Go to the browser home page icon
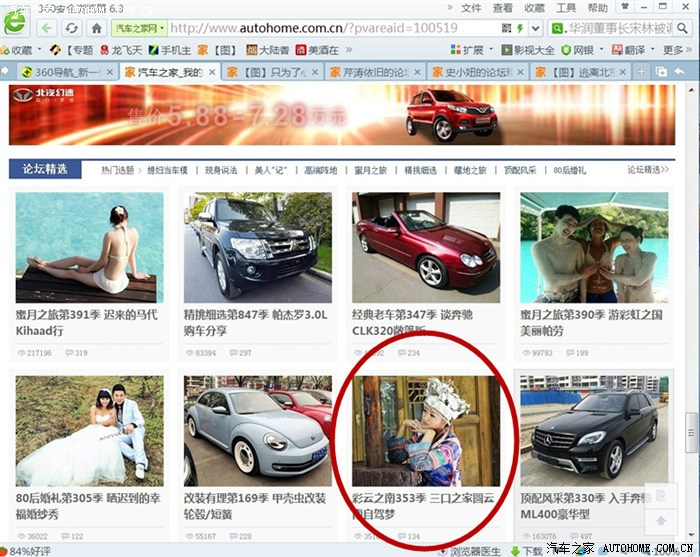The width and height of the screenshot is (700, 557). coord(96,28)
